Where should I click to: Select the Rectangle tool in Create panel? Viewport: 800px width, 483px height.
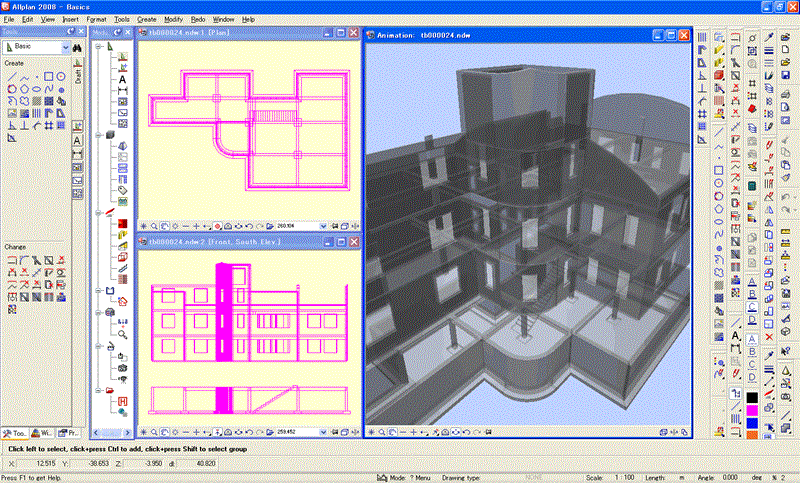[48, 77]
